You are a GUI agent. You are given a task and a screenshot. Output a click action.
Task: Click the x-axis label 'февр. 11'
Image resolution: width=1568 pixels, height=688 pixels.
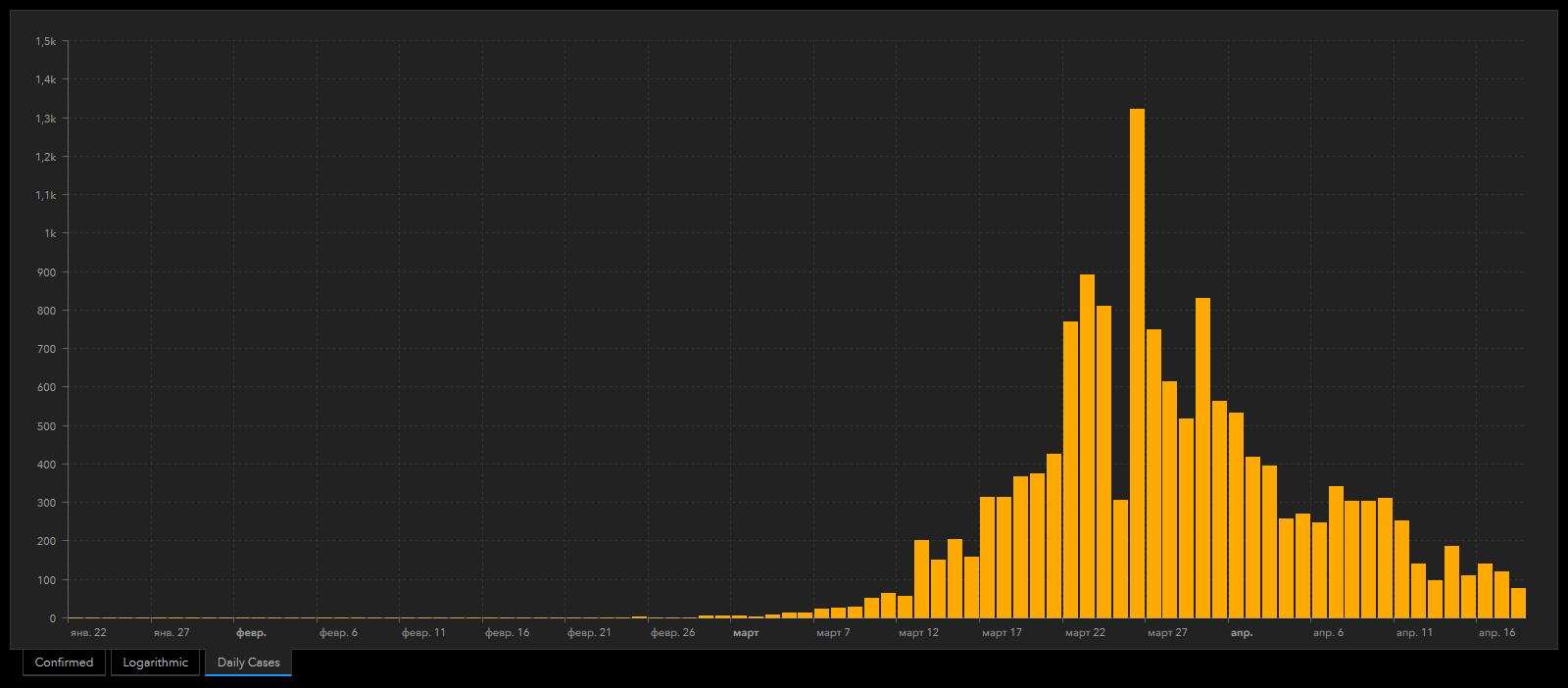423,633
